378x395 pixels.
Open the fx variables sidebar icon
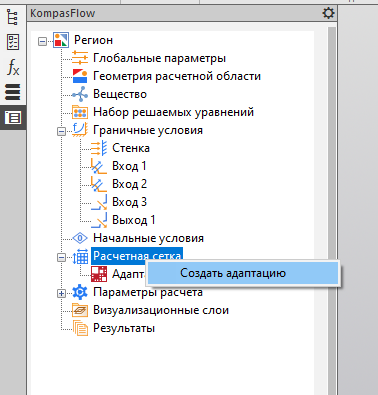pyautogui.click(x=13, y=67)
